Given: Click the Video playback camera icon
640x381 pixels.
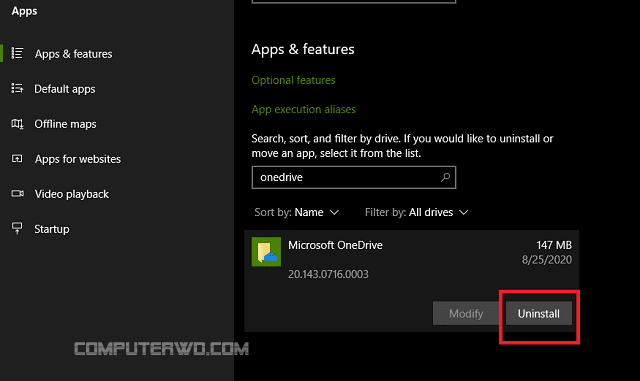Looking at the screenshot, I should click(17, 193).
